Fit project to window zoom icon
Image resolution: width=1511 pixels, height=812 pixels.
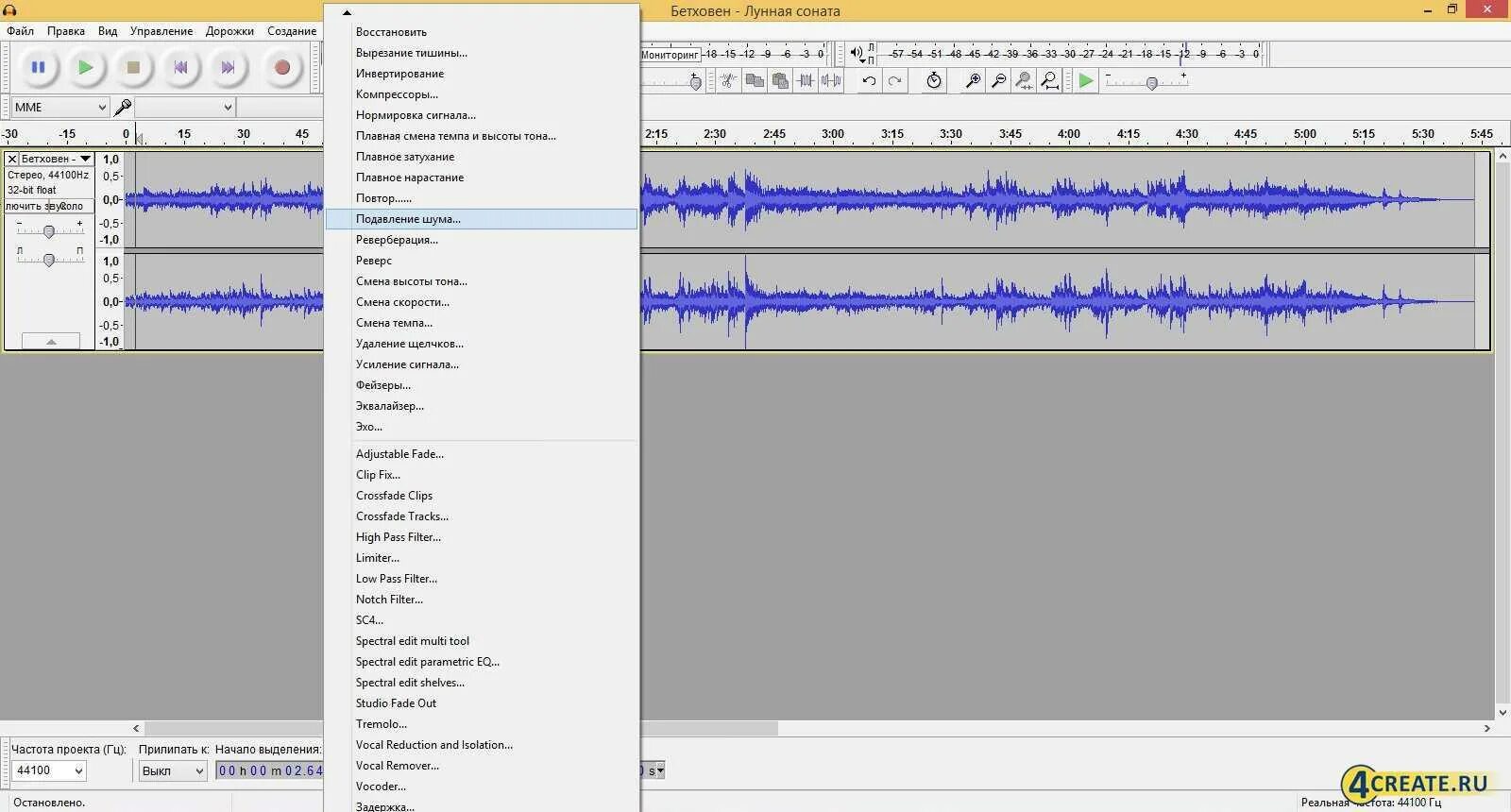1049,81
